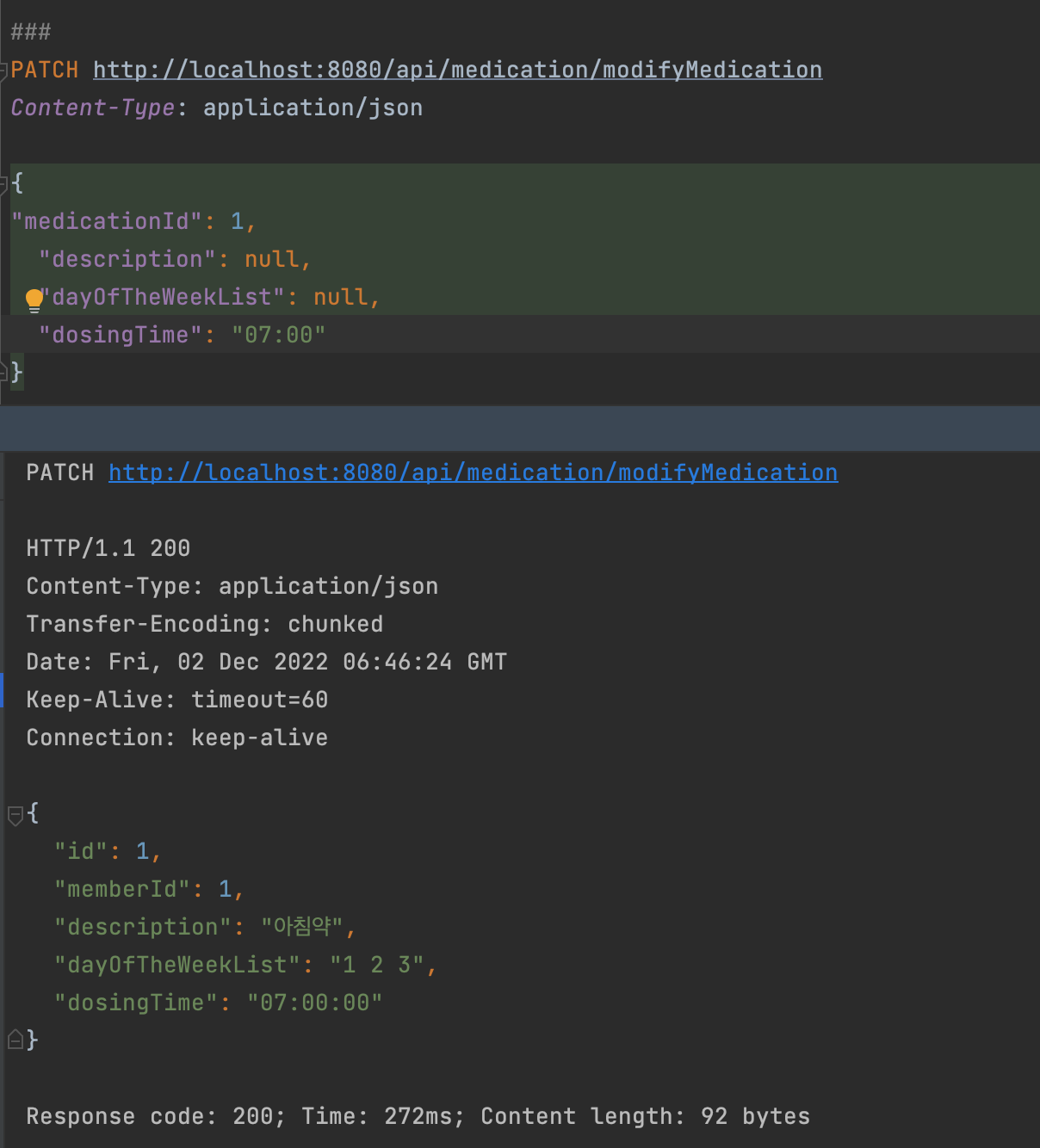Click the "07:00" dosingTime value in request

(x=278, y=335)
